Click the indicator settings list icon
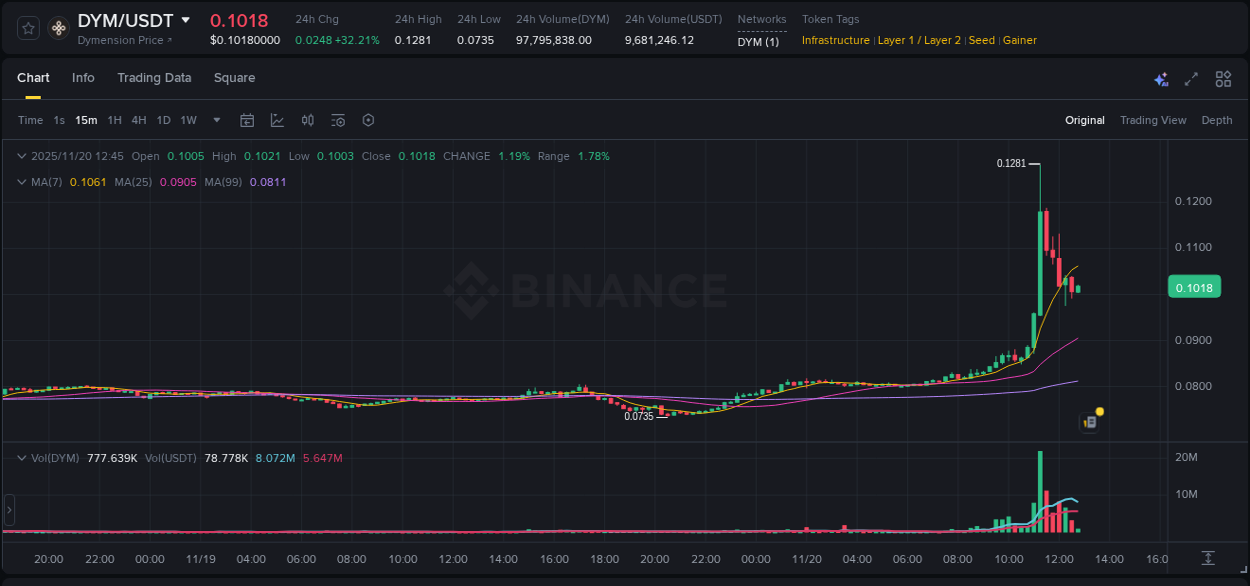This screenshot has width=1250, height=586. [x=338, y=119]
